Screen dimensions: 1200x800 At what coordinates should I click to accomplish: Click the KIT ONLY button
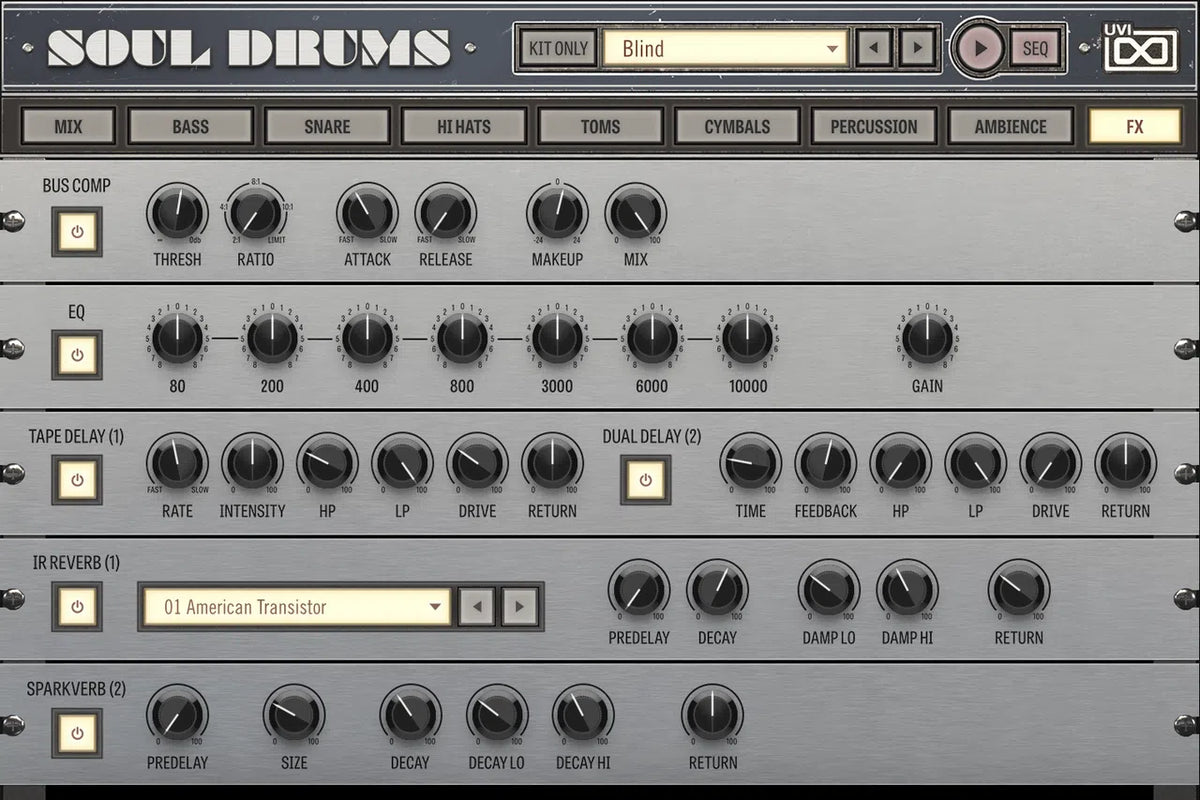[x=558, y=48]
